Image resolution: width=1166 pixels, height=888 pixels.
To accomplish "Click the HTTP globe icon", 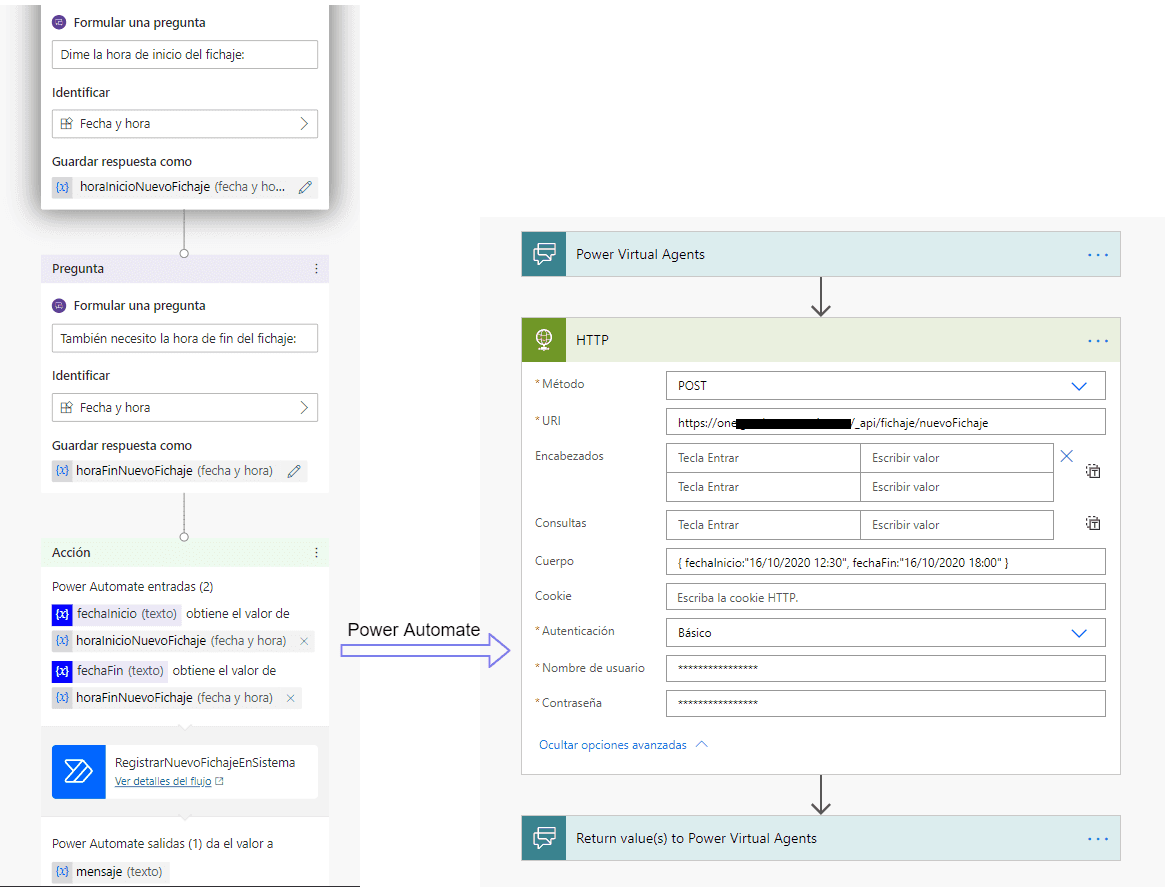I will [544, 340].
